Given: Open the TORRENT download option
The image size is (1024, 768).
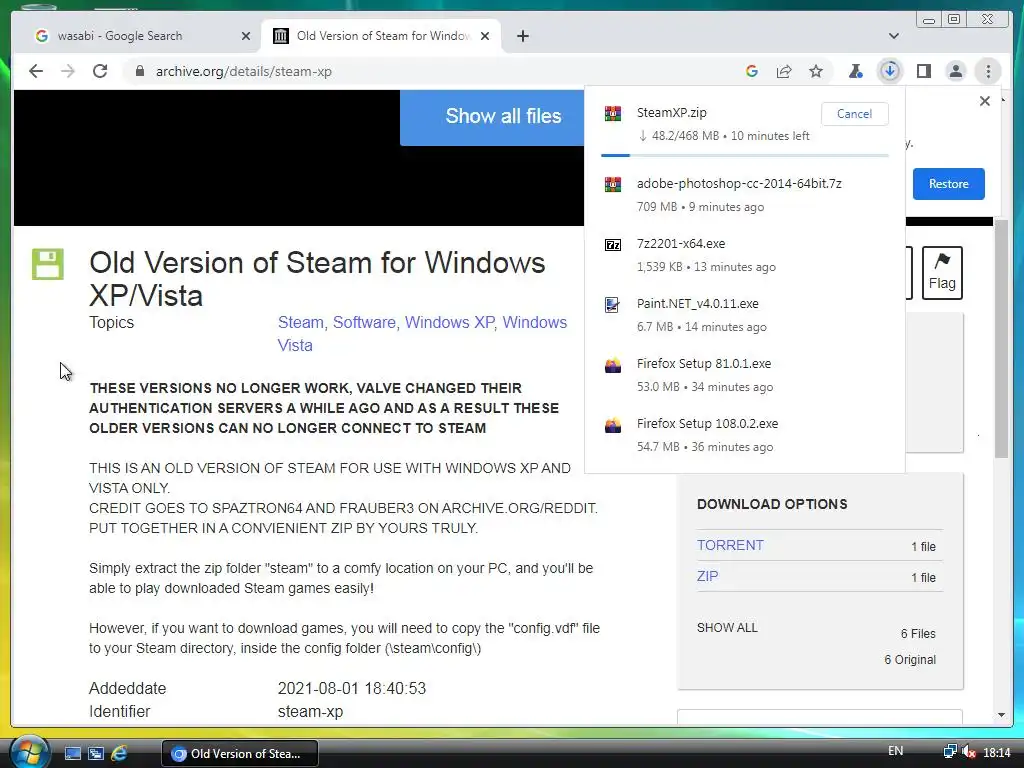Looking at the screenshot, I should (730, 545).
